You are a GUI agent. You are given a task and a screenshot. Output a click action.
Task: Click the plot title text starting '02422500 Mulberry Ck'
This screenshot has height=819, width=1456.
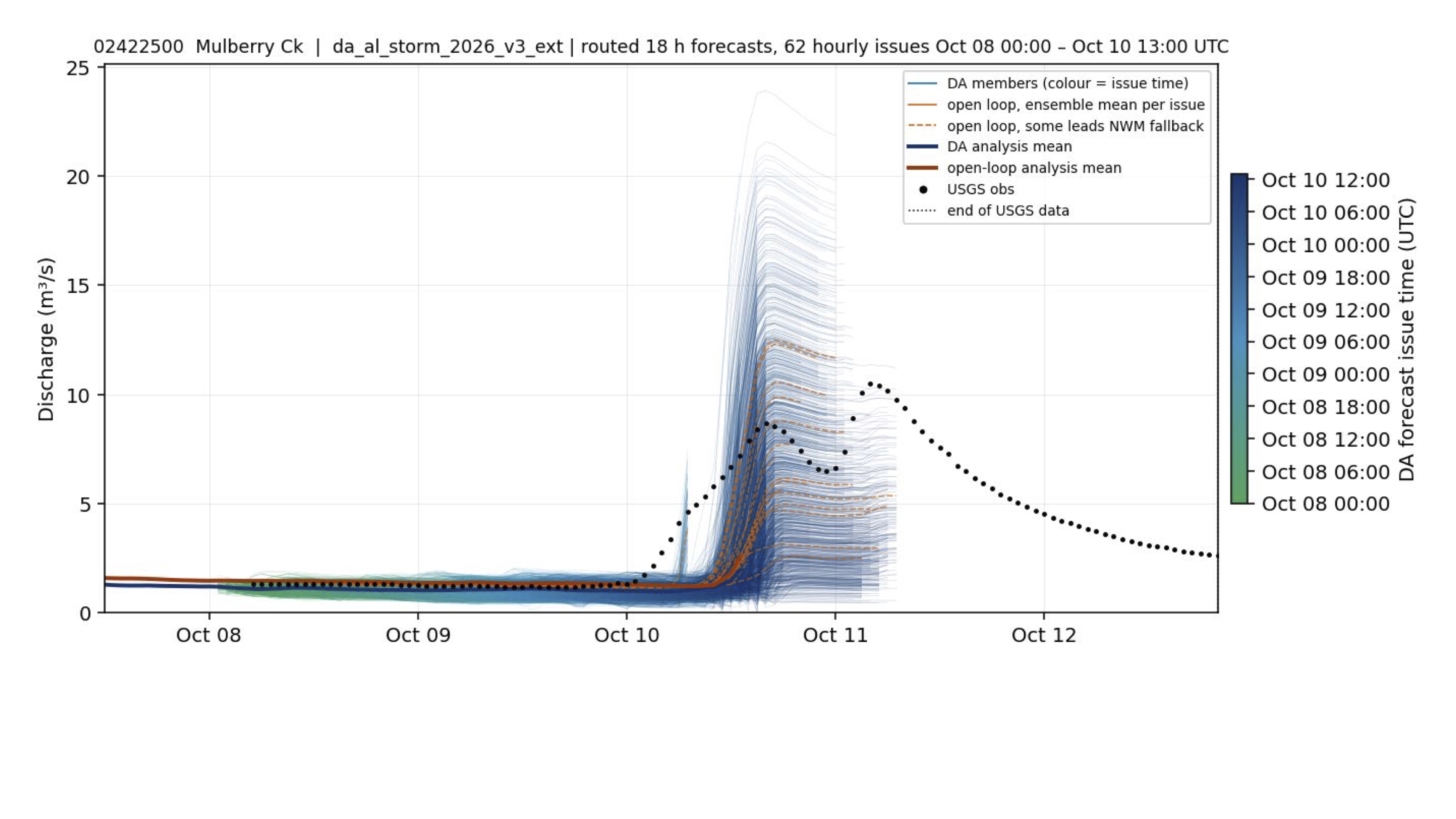tap(661, 46)
